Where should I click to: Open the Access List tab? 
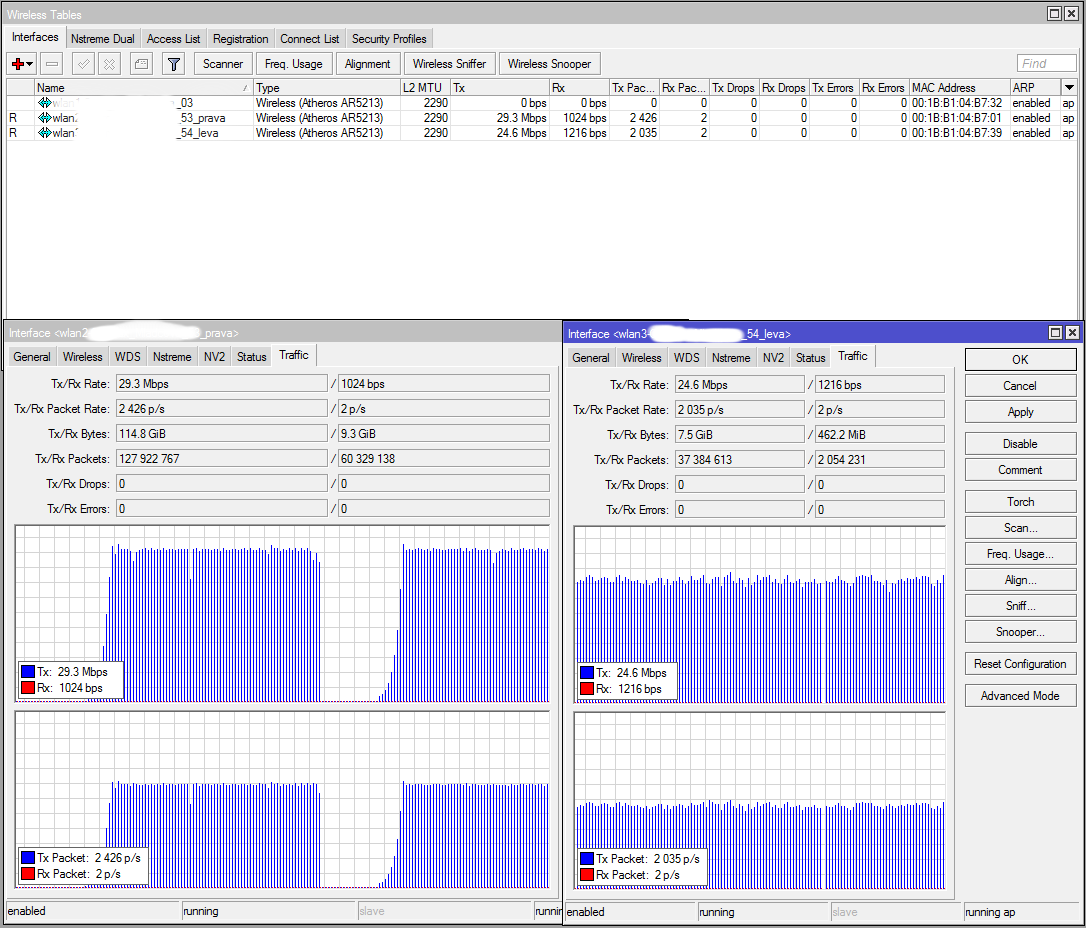pyautogui.click(x=173, y=39)
